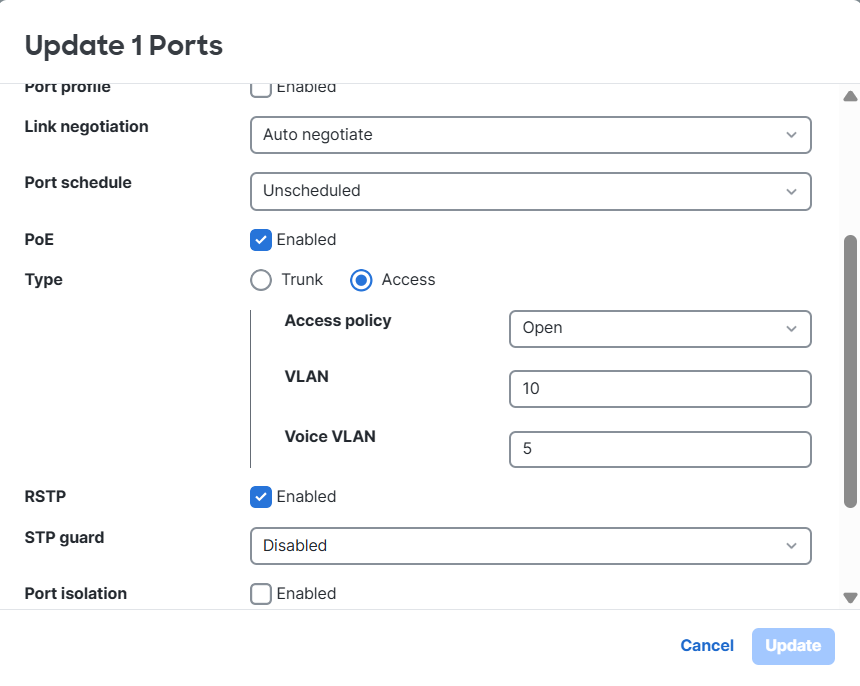
Task: Enable the Port profile checkbox
Action: pyautogui.click(x=261, y=88)
